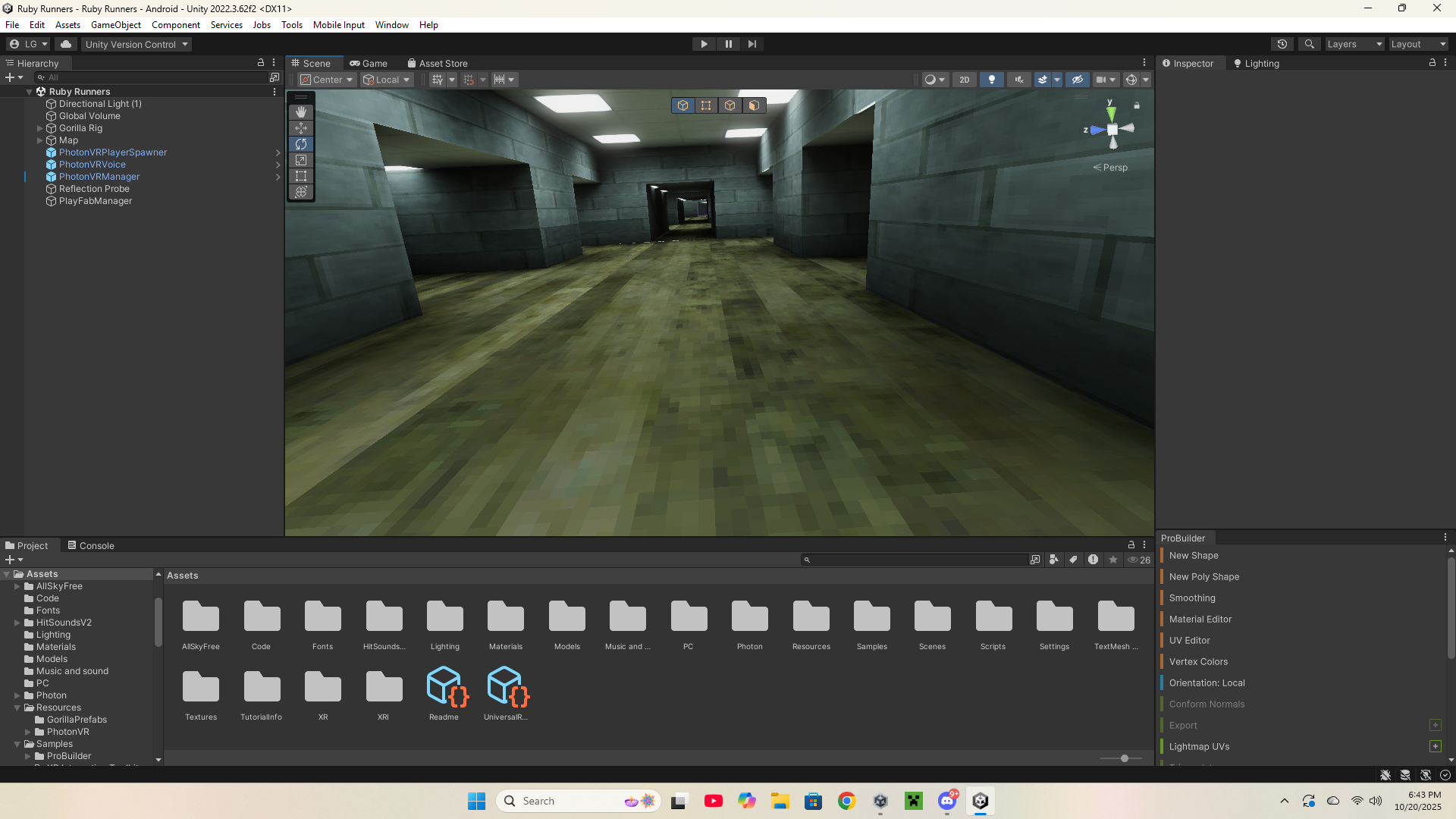Image resolution: width=1456 pixels, height=819 pixels.
Task: Click New Shape in ProBuilder
Action: pos(1193,556)
